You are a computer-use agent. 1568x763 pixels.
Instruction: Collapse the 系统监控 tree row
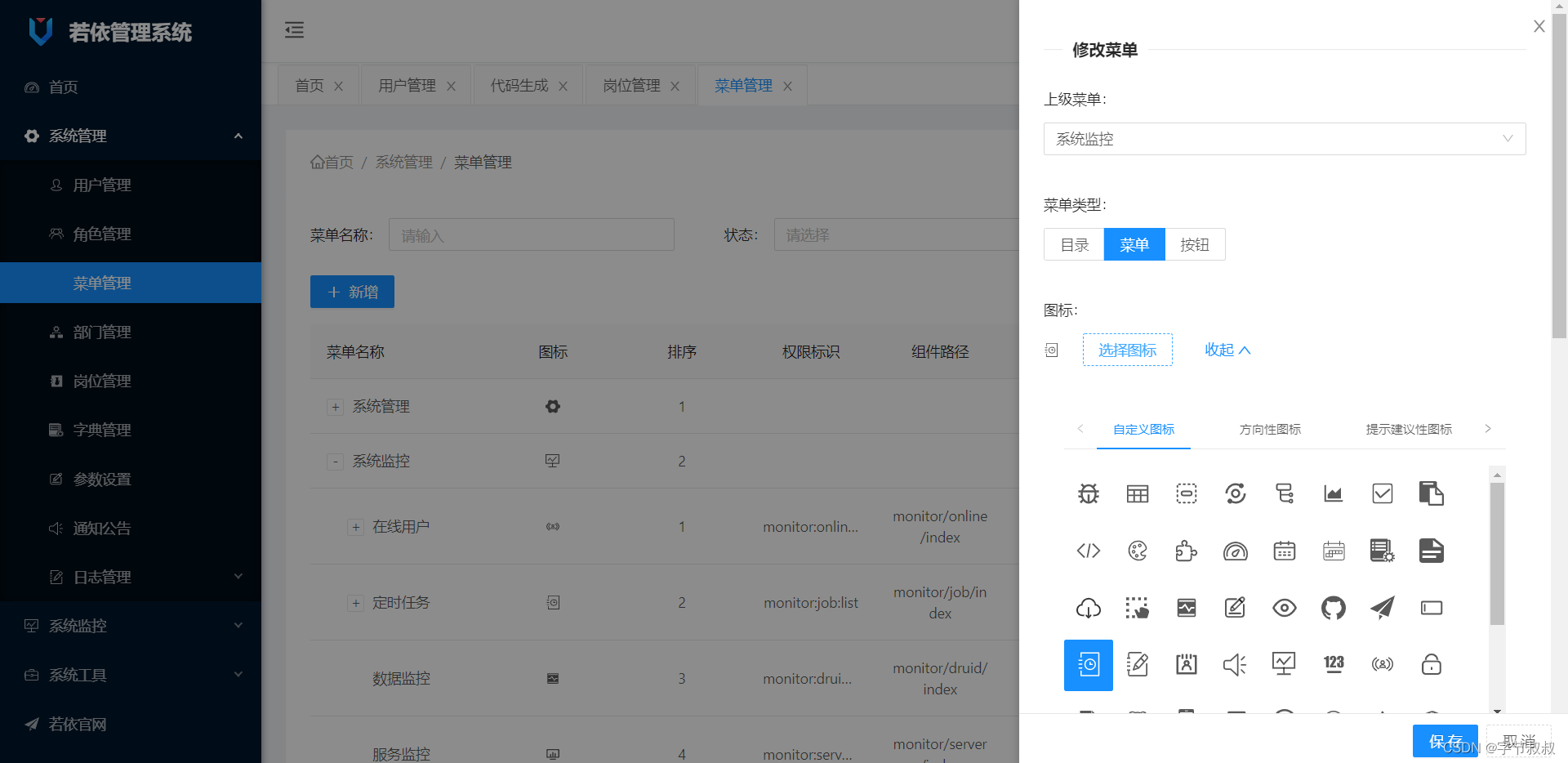335,461
